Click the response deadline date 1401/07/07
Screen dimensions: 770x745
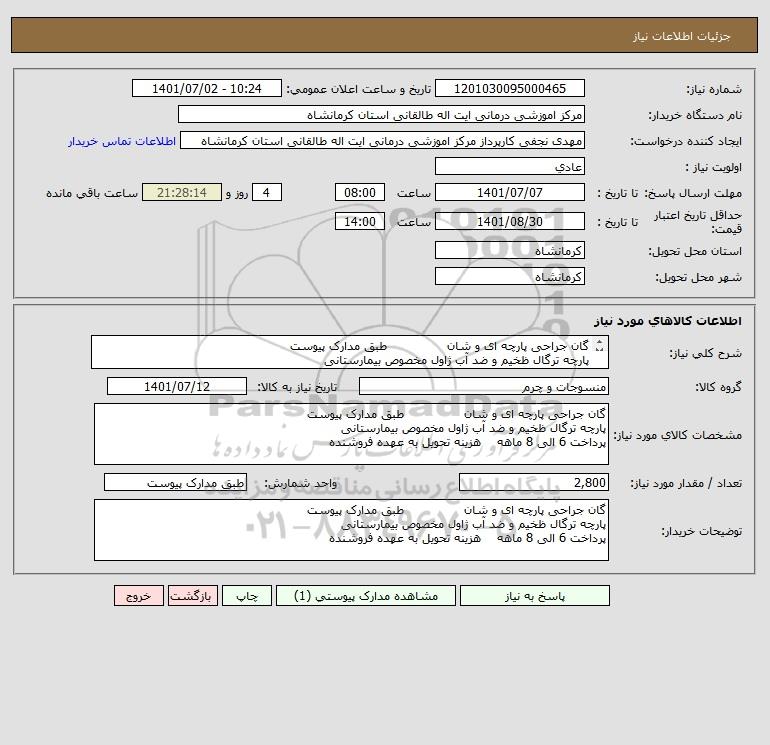pyautogui.click(x=510, y=193)
